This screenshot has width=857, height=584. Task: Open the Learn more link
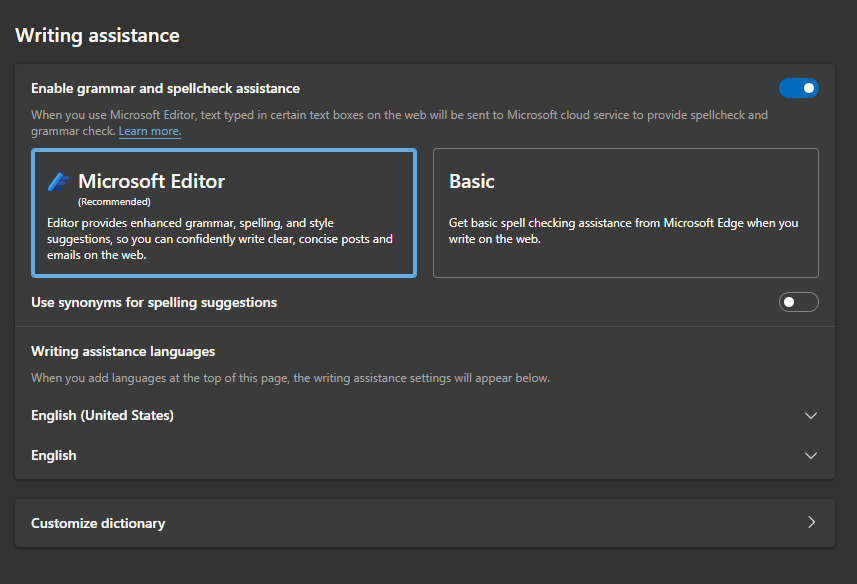tap(150, 131)
